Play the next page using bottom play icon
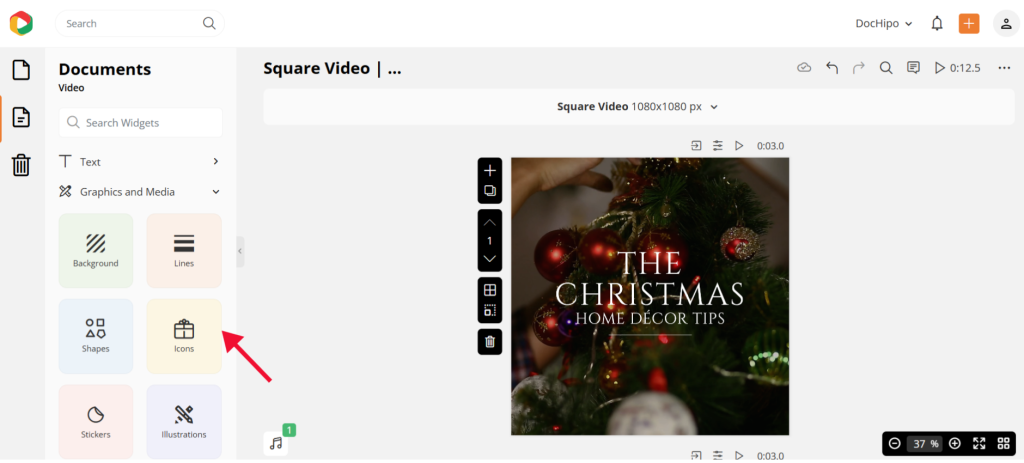1024x463 pixels. tap(739, 455)
